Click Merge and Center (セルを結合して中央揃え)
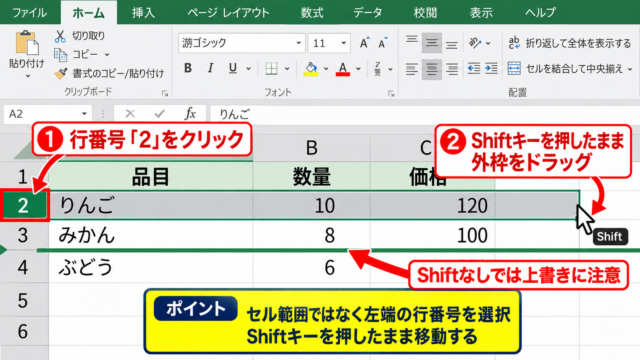 pyautogui.click(x=565, y=69)
